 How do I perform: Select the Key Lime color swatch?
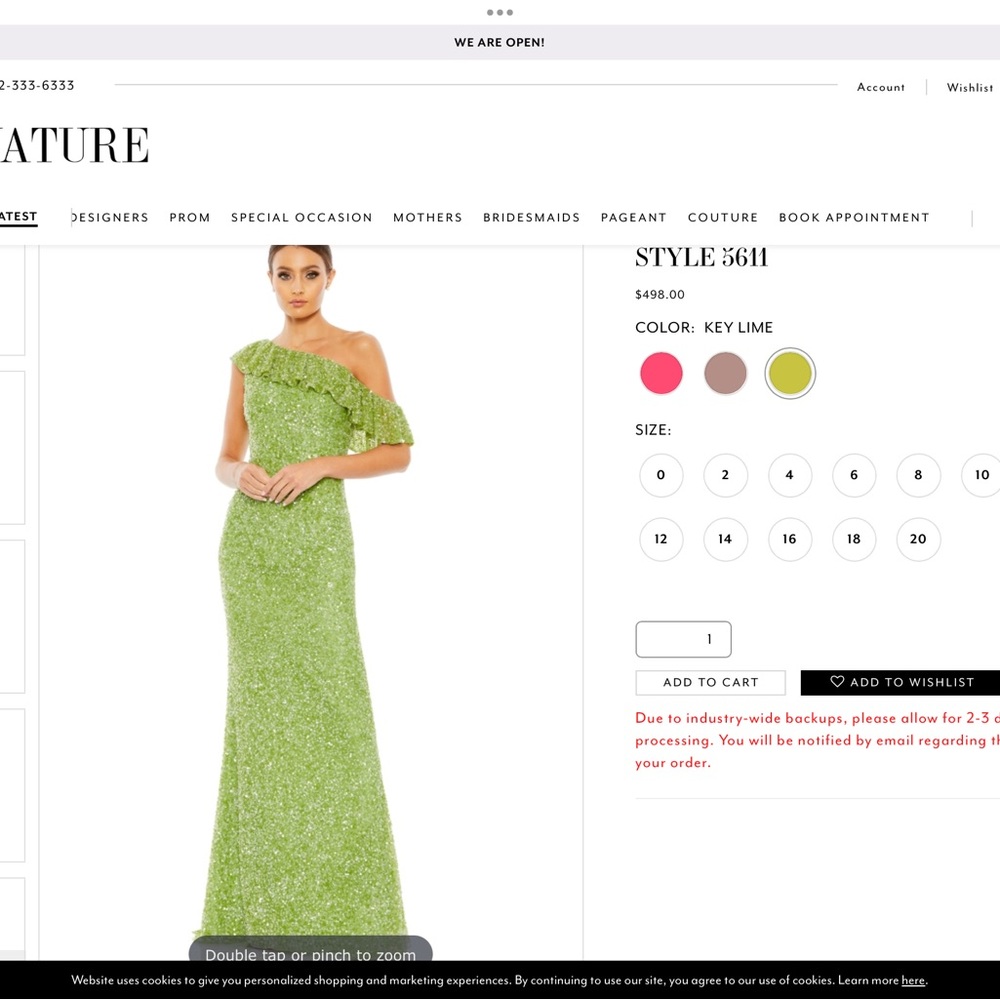(790, 372)
